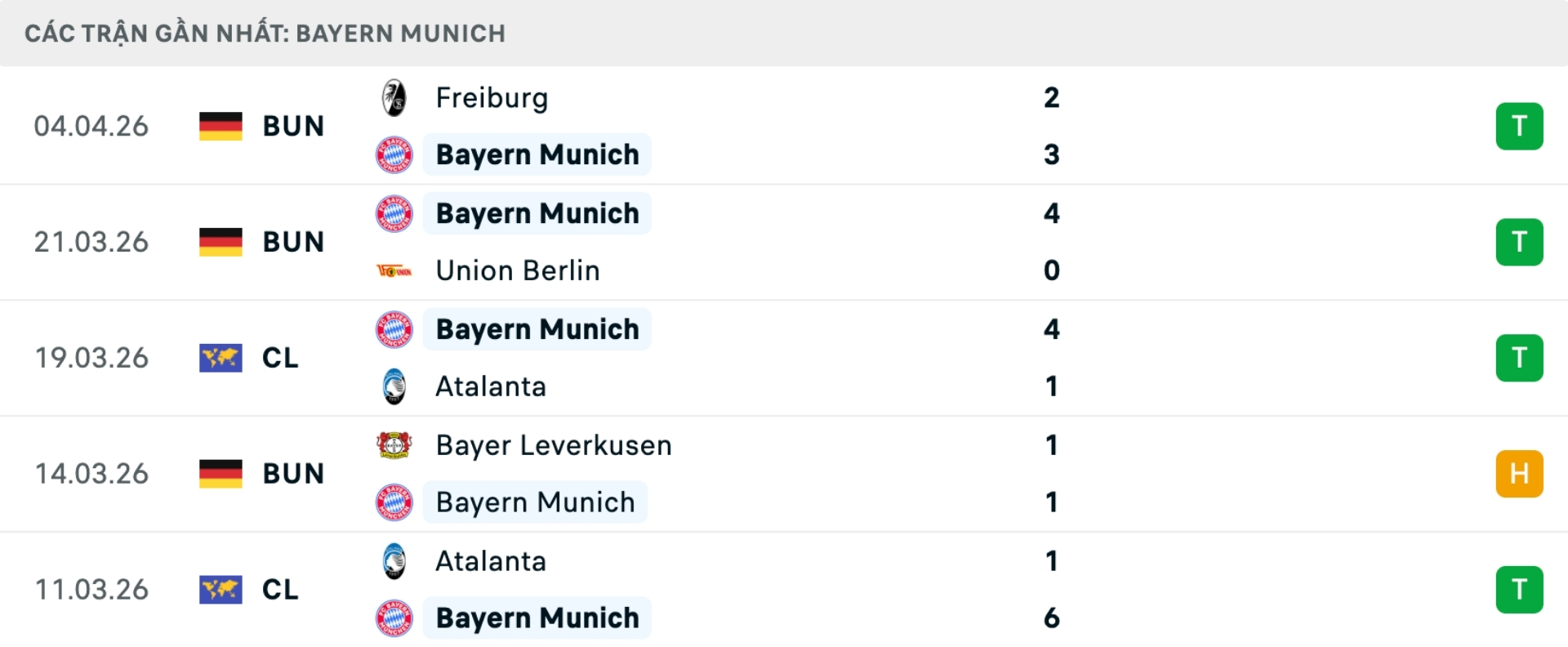This screenshot has height=647, width=1568.
Task: Open the Freiburg team link
Action: pos(492,98)
